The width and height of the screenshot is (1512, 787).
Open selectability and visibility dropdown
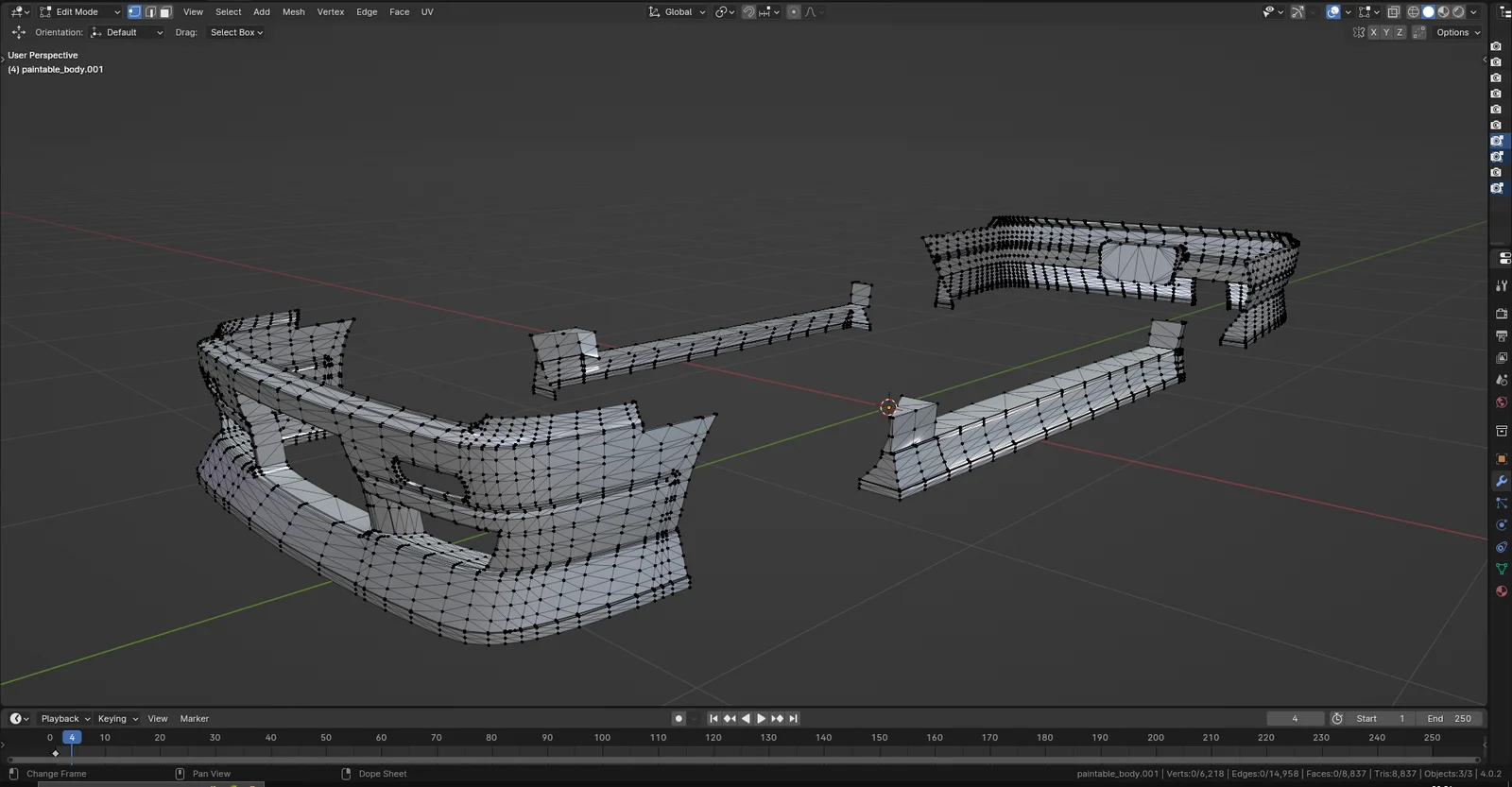tap(1273, 12)
